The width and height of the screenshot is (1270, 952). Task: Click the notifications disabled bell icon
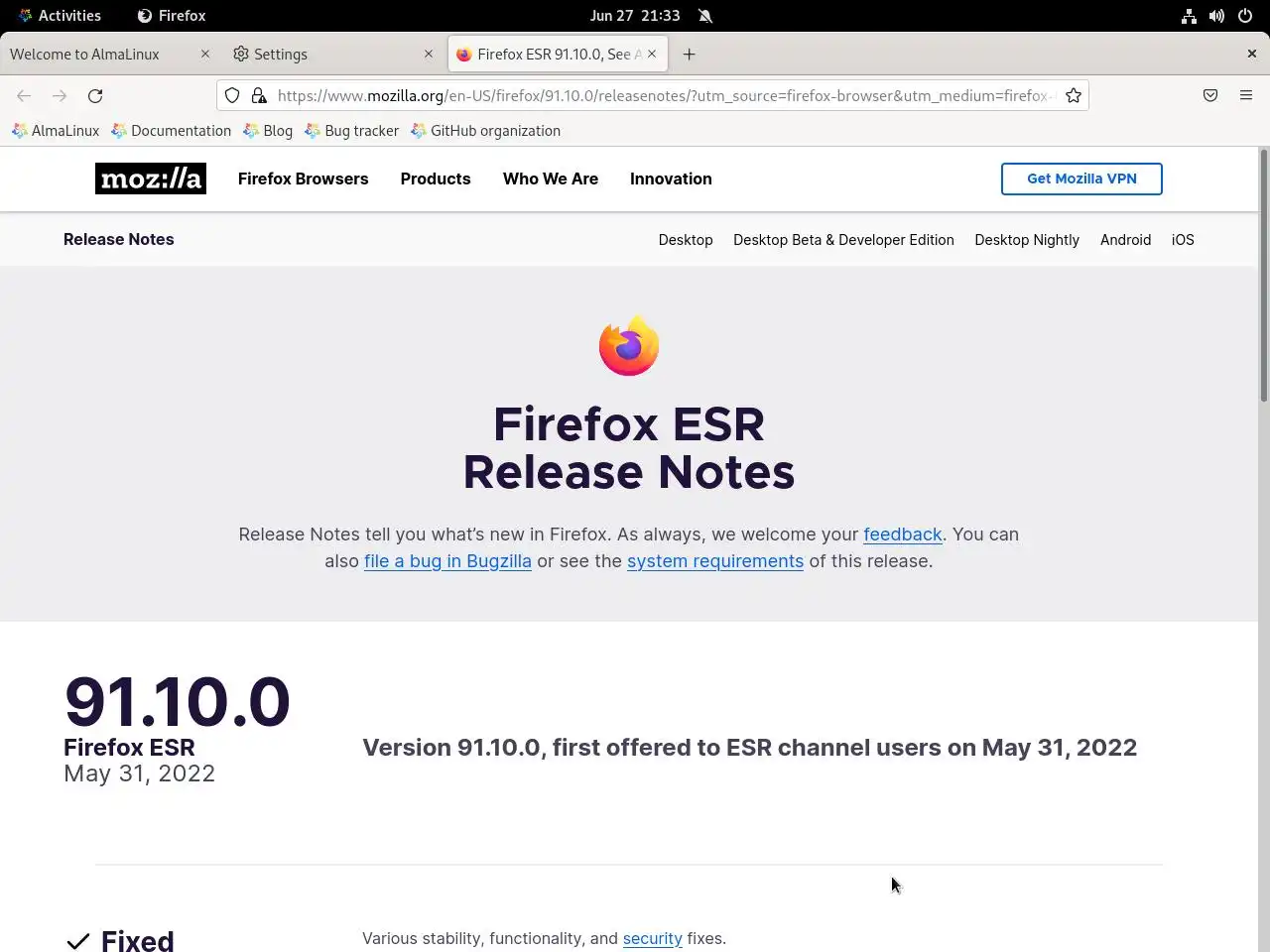coord(705,16)
